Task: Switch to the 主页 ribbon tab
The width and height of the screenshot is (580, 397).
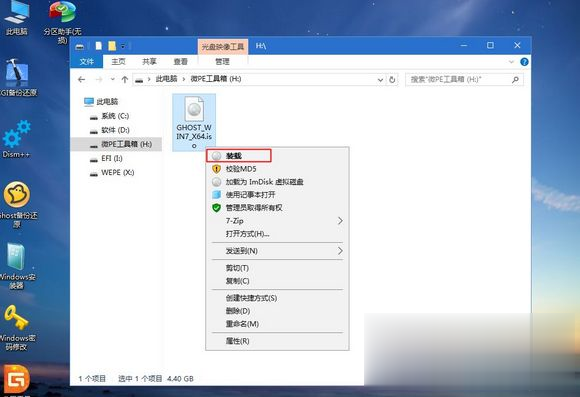Action: 118,62
